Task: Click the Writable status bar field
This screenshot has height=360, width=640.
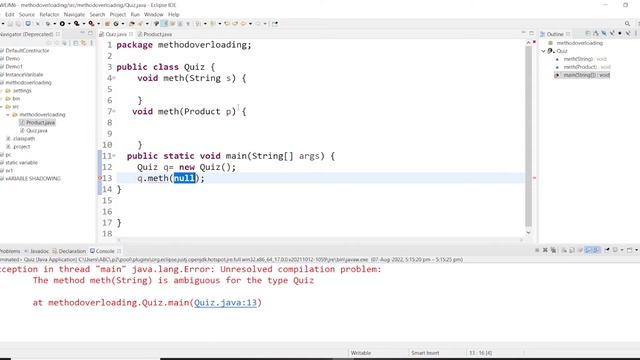Action: click(x=361, y=353)
